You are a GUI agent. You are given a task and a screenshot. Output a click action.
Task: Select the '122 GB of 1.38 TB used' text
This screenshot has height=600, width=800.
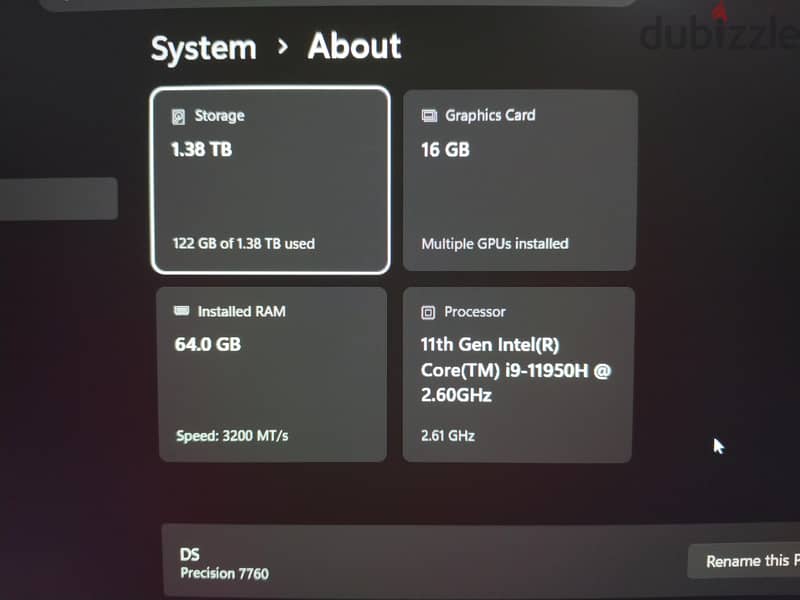243,243
